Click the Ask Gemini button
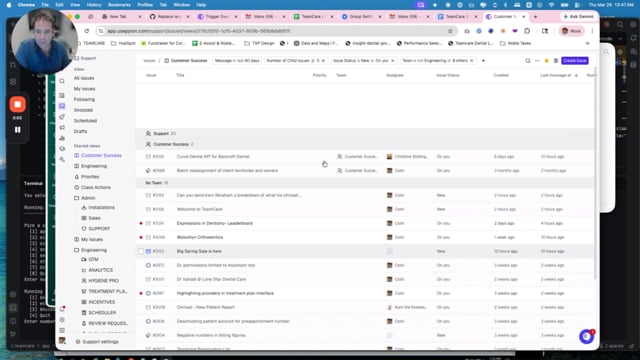640x360 pixels. pos(579,17)
